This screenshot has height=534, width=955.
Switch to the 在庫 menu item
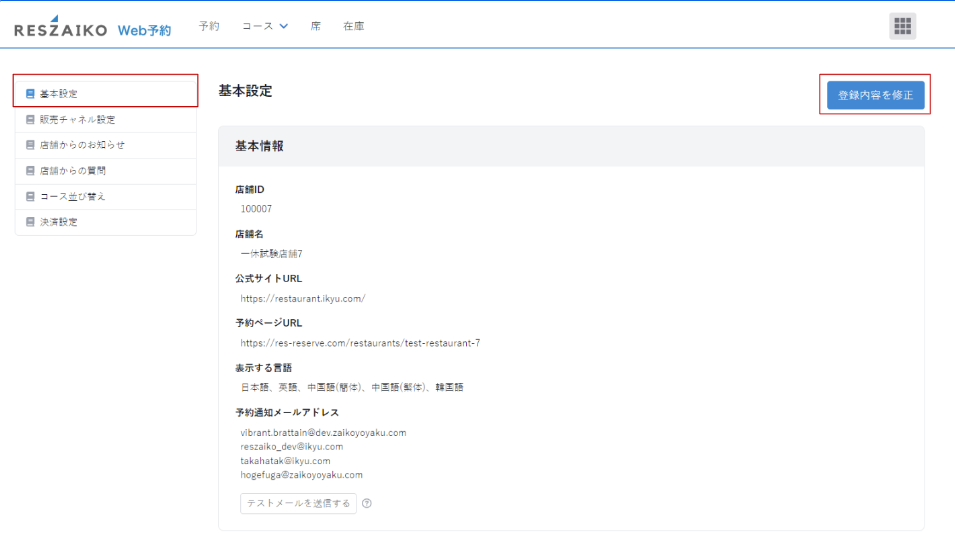pos(353,27)
